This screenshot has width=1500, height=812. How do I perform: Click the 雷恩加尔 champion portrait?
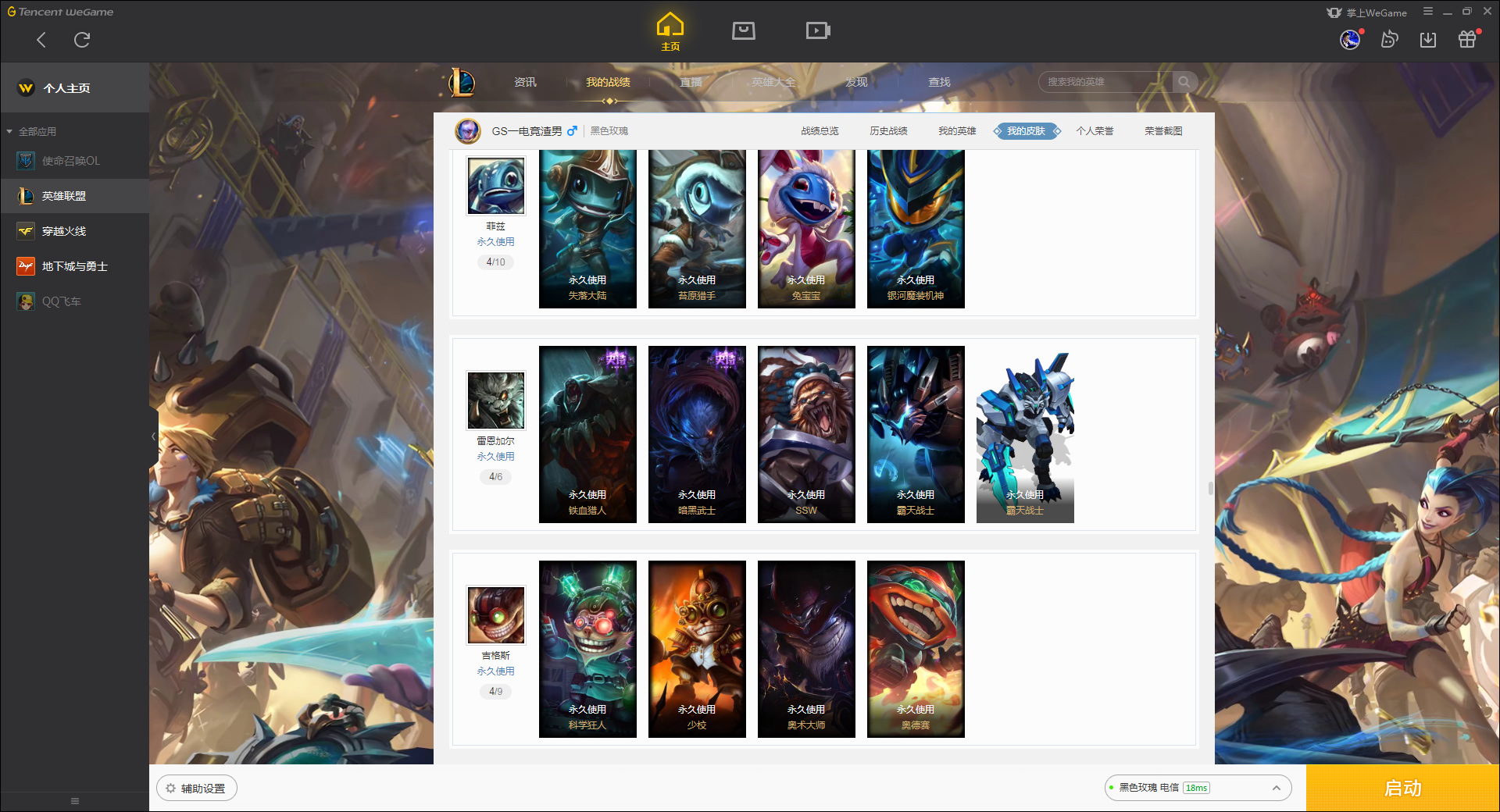coord(496,401)
